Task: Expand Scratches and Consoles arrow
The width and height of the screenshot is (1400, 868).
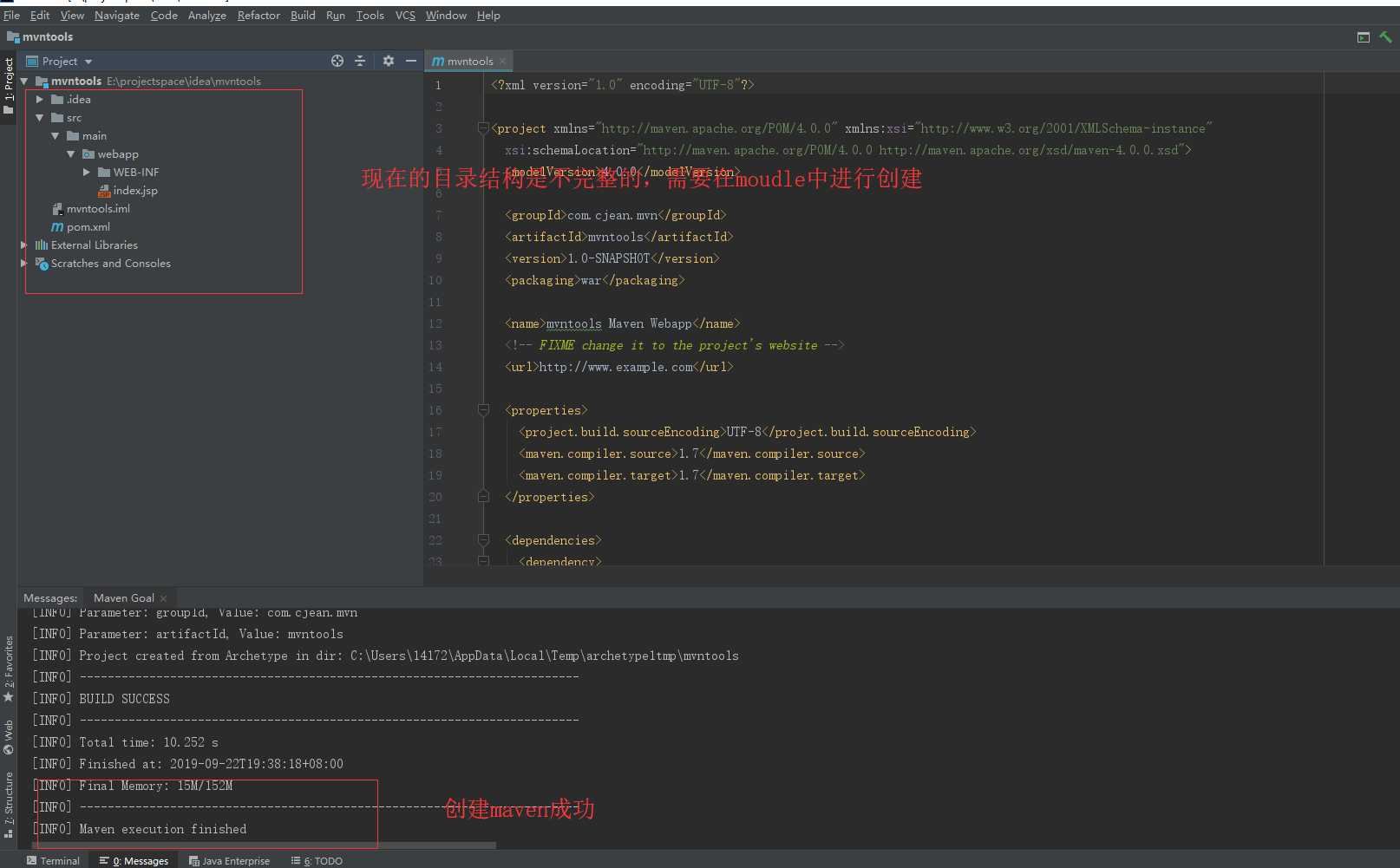Action: 24,264
